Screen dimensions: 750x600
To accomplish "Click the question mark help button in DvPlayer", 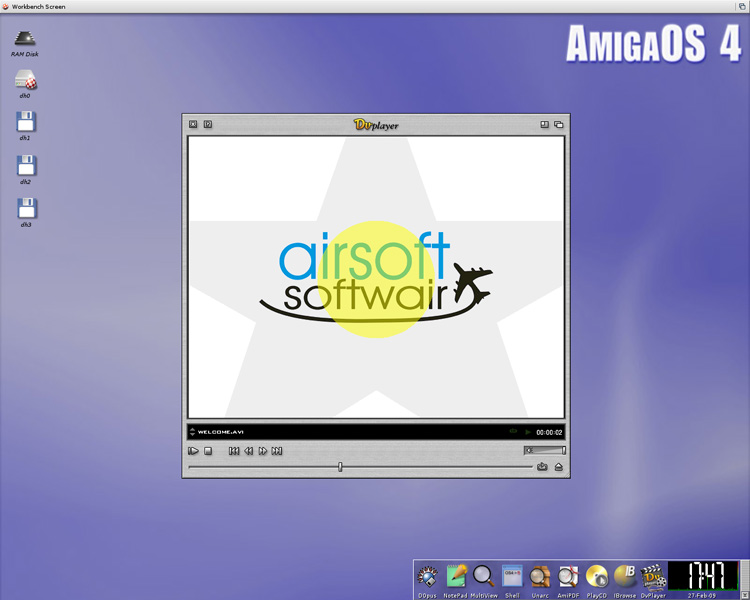I will (208, 124).
